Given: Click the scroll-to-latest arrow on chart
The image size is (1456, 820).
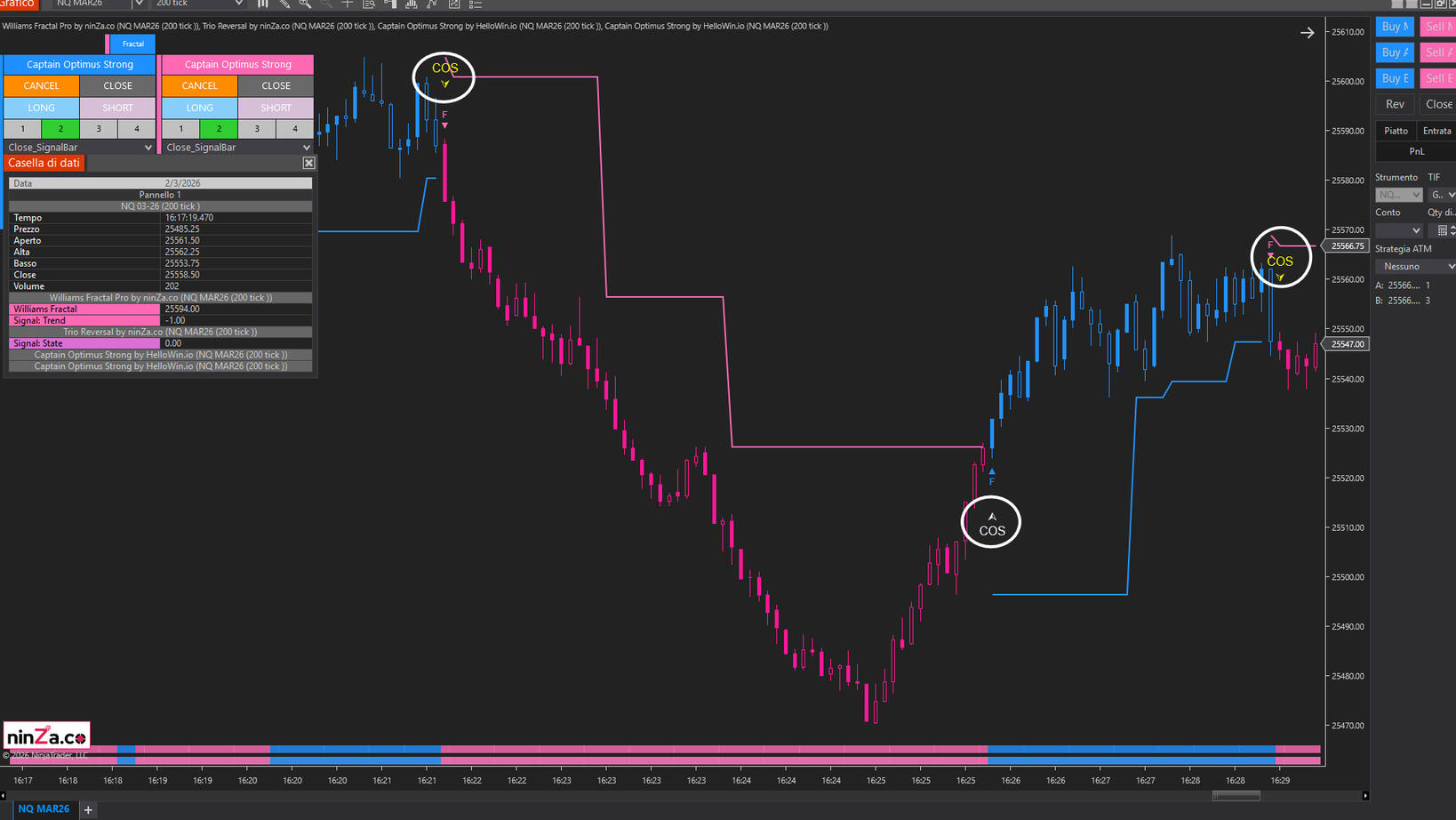Looking at the screenshot, I should click(x=1307, y=33).
